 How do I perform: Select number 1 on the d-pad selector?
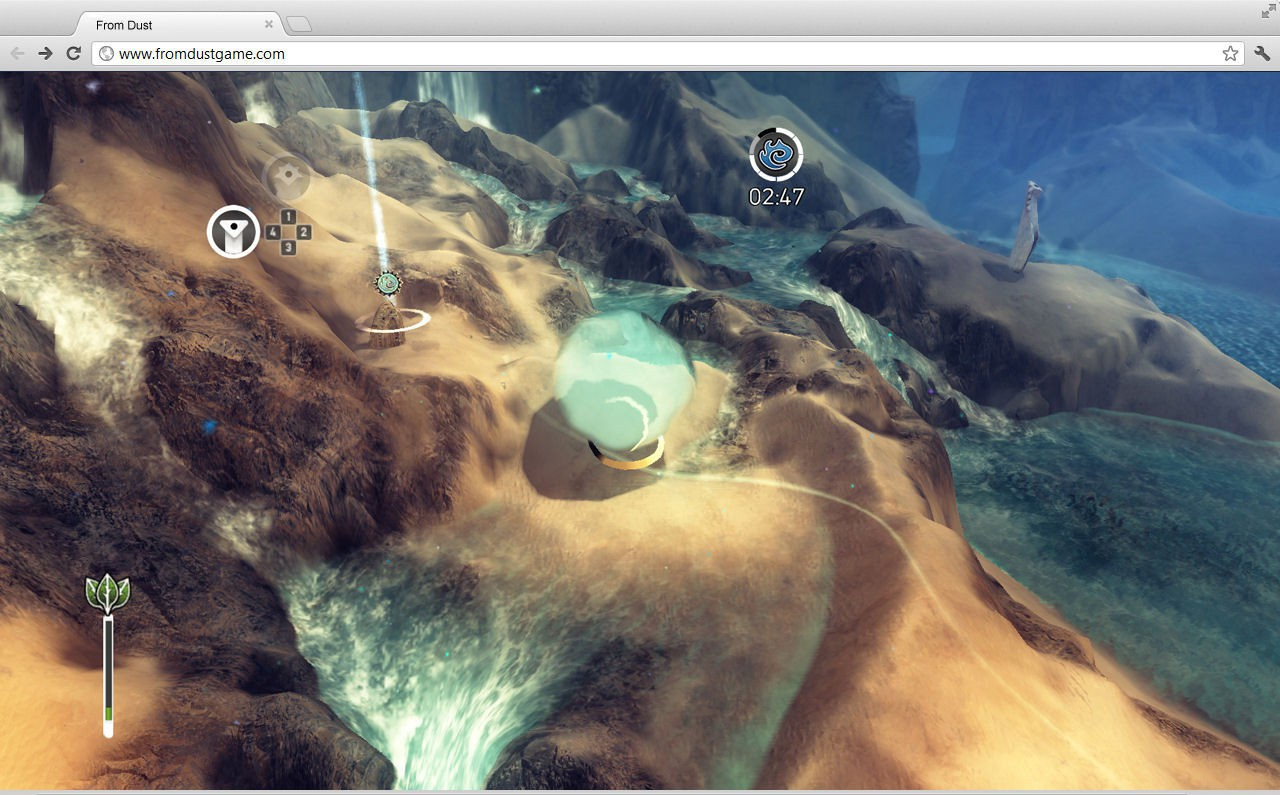pyautogui.click(x=288, y=217)
